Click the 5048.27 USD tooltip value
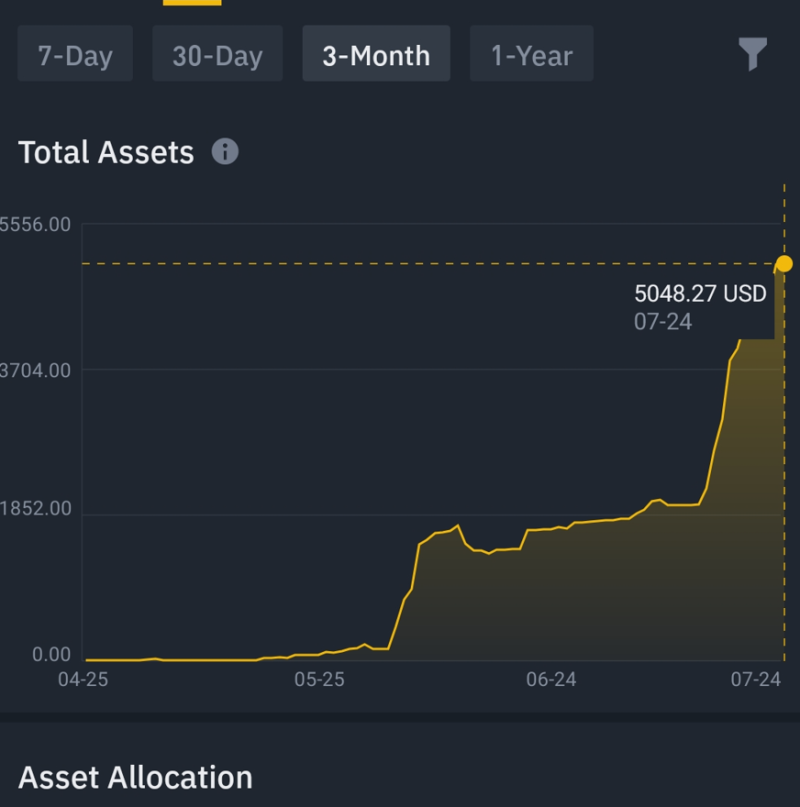The width and height of the screenshot is (800, 807). pos(700,294)
